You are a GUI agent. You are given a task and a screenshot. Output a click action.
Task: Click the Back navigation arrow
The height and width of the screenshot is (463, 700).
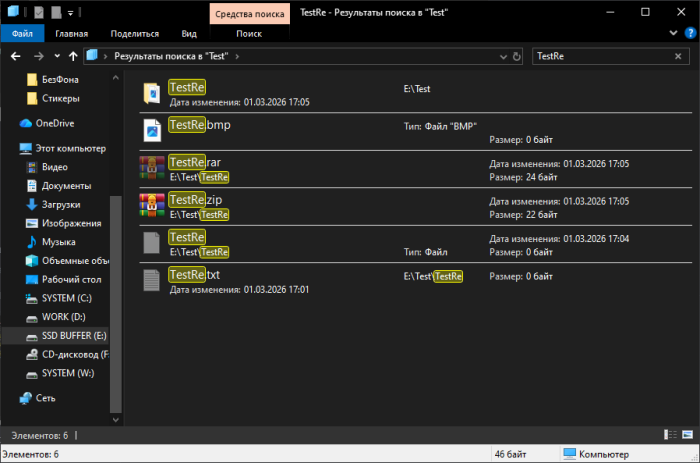click(13, 56)
